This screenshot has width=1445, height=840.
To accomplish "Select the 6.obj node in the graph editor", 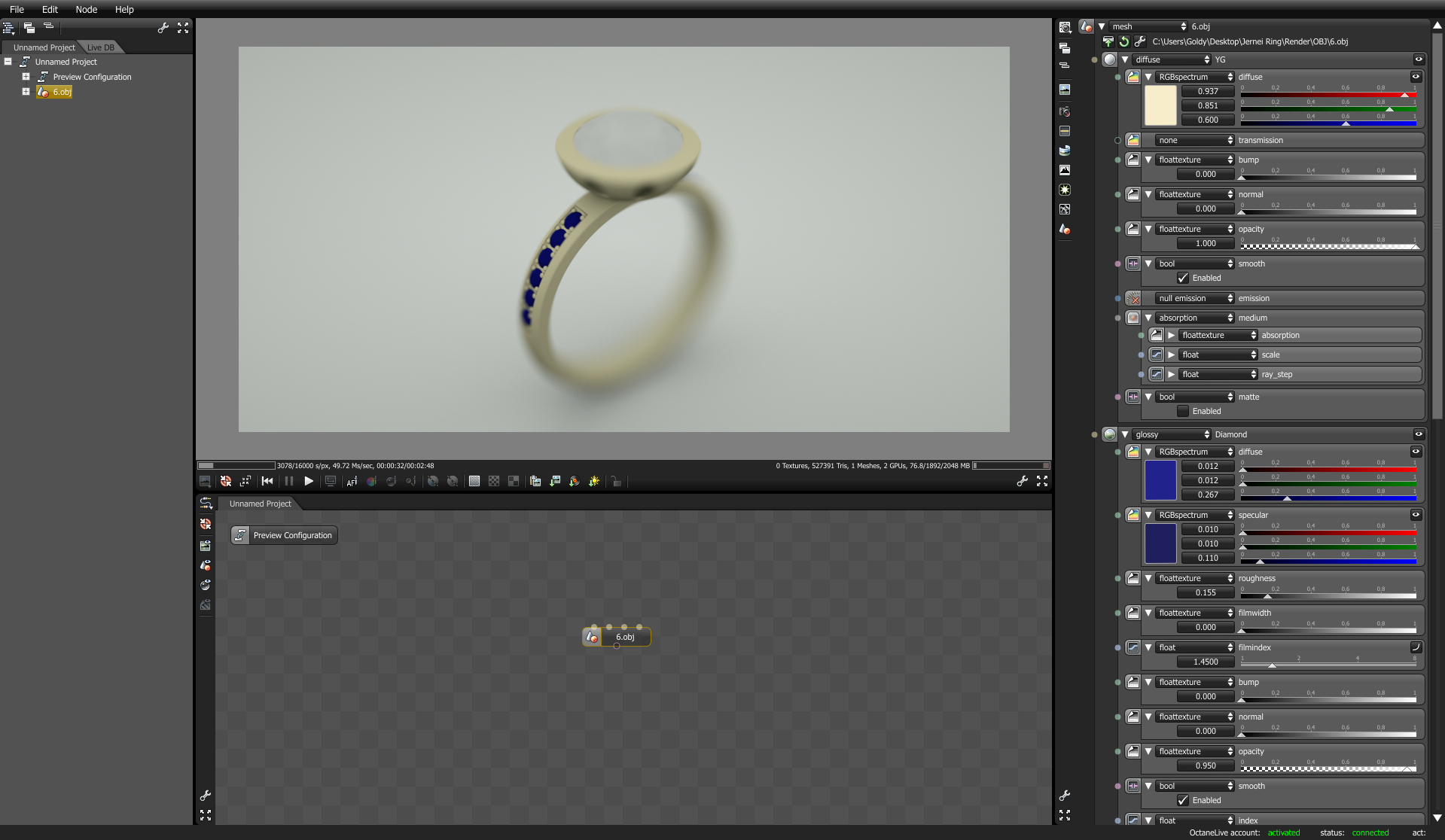I will pyautogui.click(x=617, y=637).
